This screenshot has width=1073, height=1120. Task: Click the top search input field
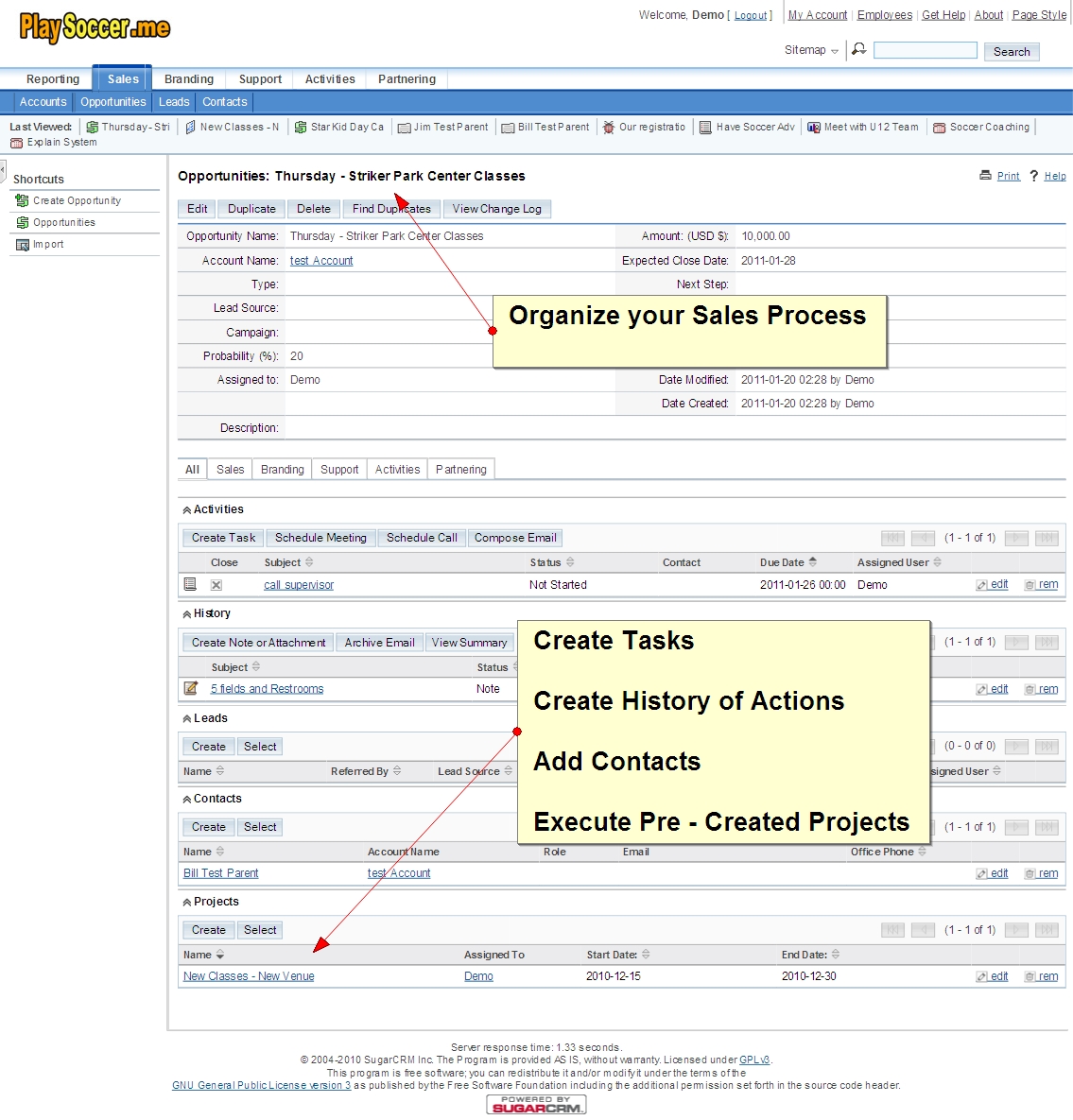tap(926, 50)
